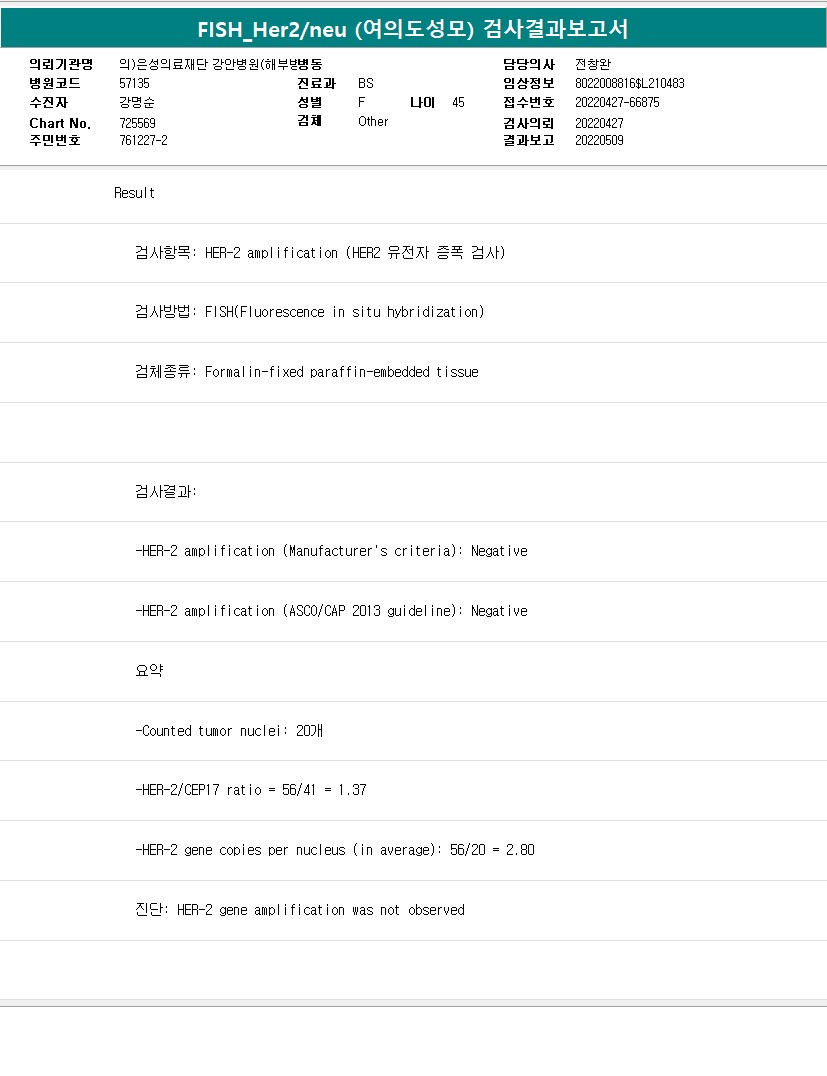The image size is (827, 1076).
Task: Click the hospital code 57135
Action: (134, 83)
